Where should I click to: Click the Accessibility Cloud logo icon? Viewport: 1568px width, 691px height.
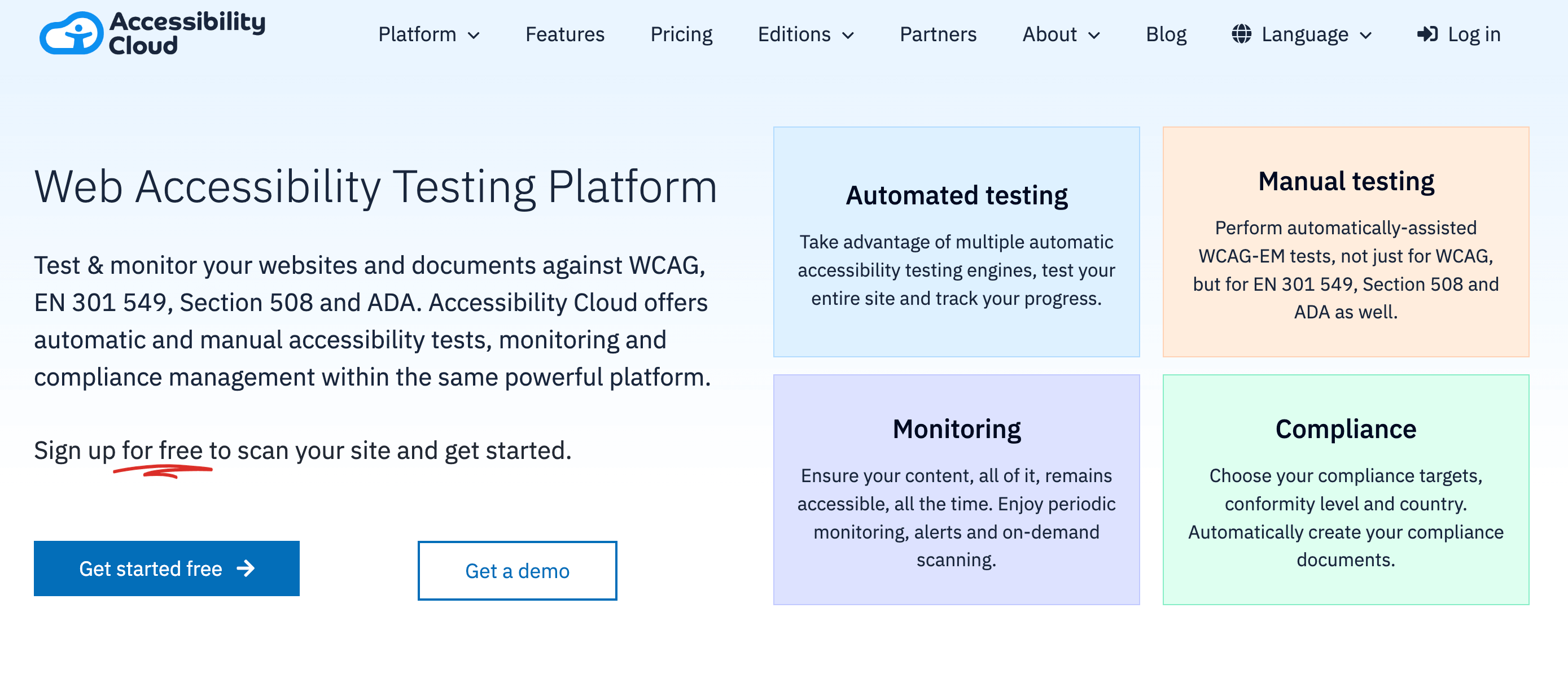point(71,33)
